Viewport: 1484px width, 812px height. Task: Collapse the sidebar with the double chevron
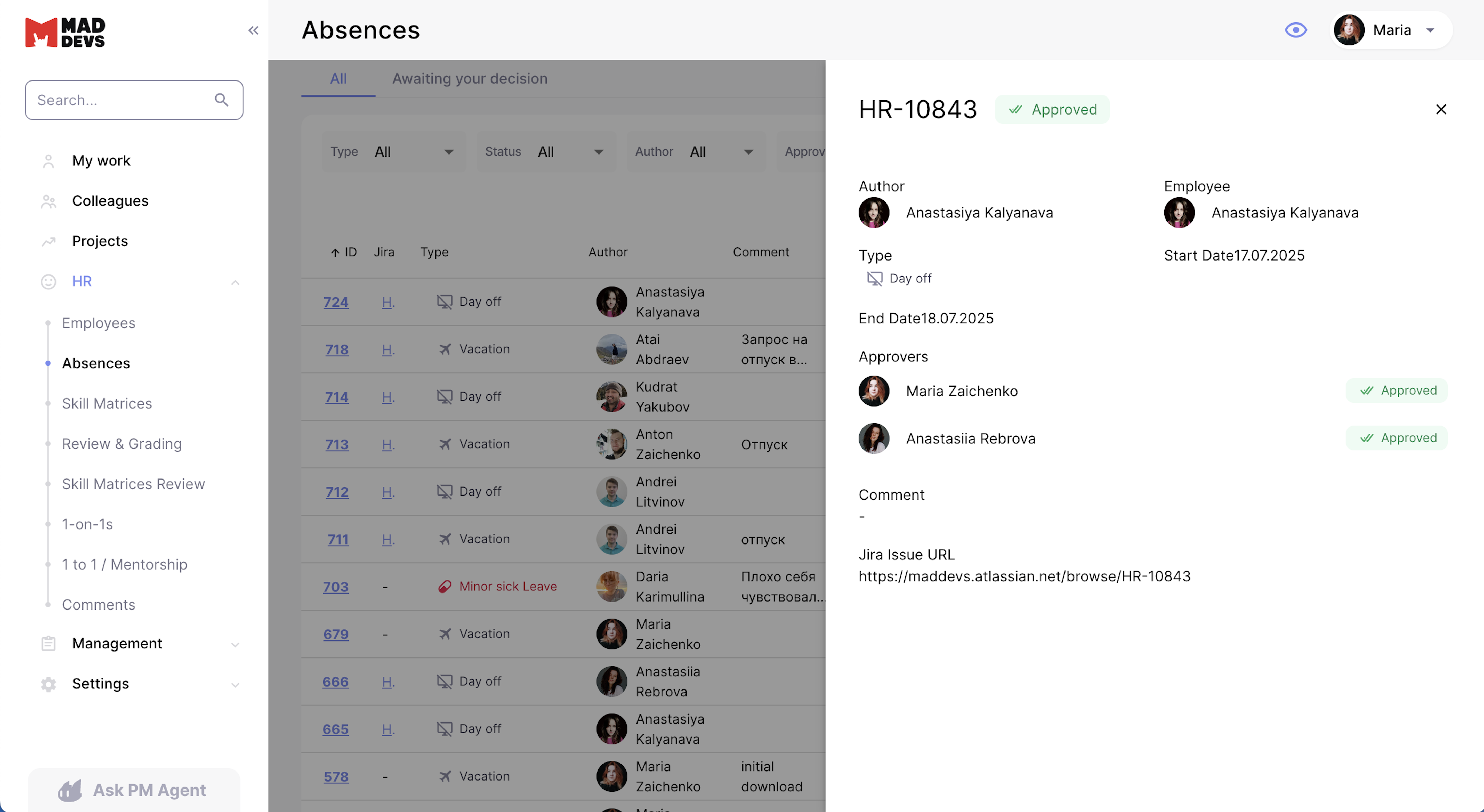pyautogui.click(x=253, y=30)
